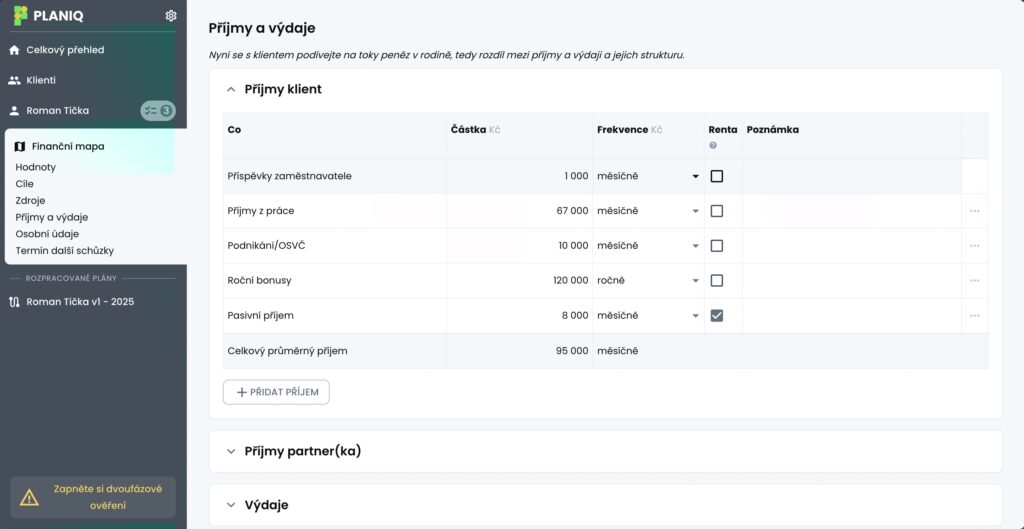This screenshot has width=1024, height=529.
Task: Expand the Výdaje section
Action: point(266,505)
